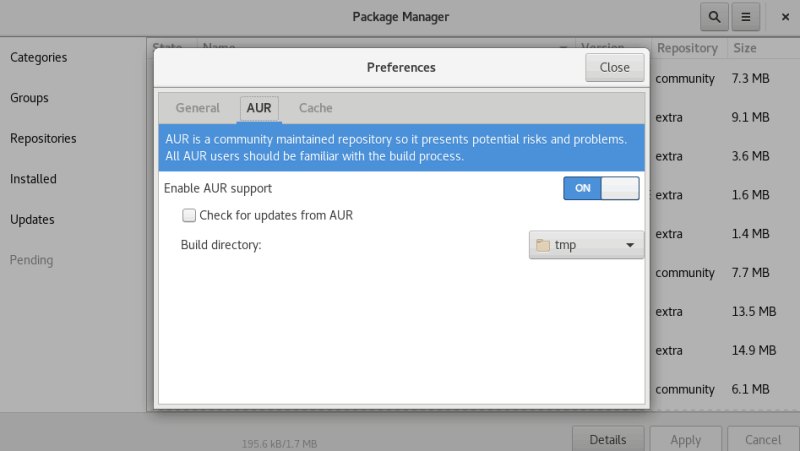Open the Groups sidebar section
800x451 pixels.
point(29,98)
